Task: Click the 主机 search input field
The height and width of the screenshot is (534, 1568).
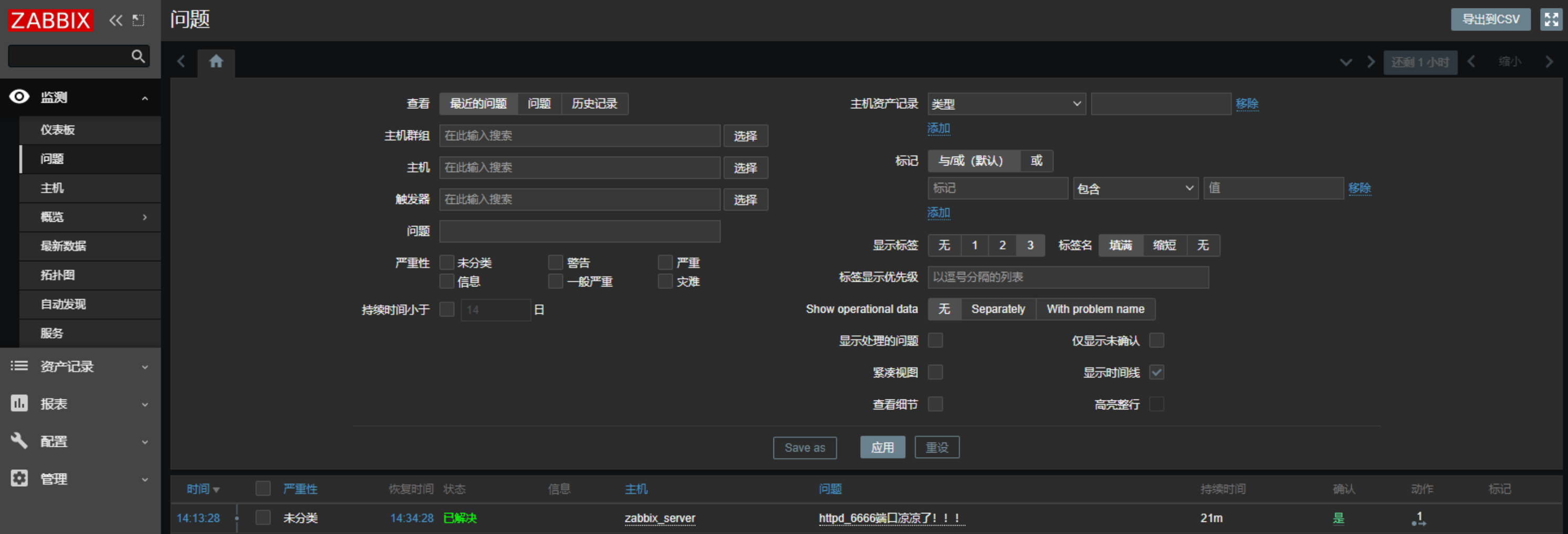Action: pyautogui.click(x=580, y=168)
